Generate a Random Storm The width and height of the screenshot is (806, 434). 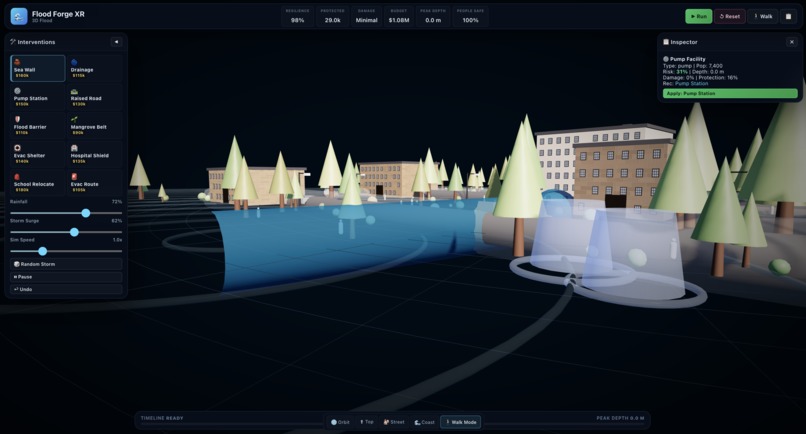(66, 264)
